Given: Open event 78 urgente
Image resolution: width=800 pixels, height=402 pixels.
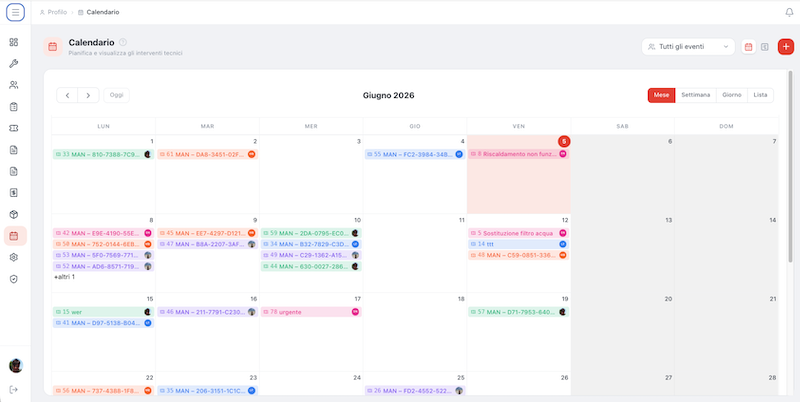Looking at the screenshot, I should 311,312.
